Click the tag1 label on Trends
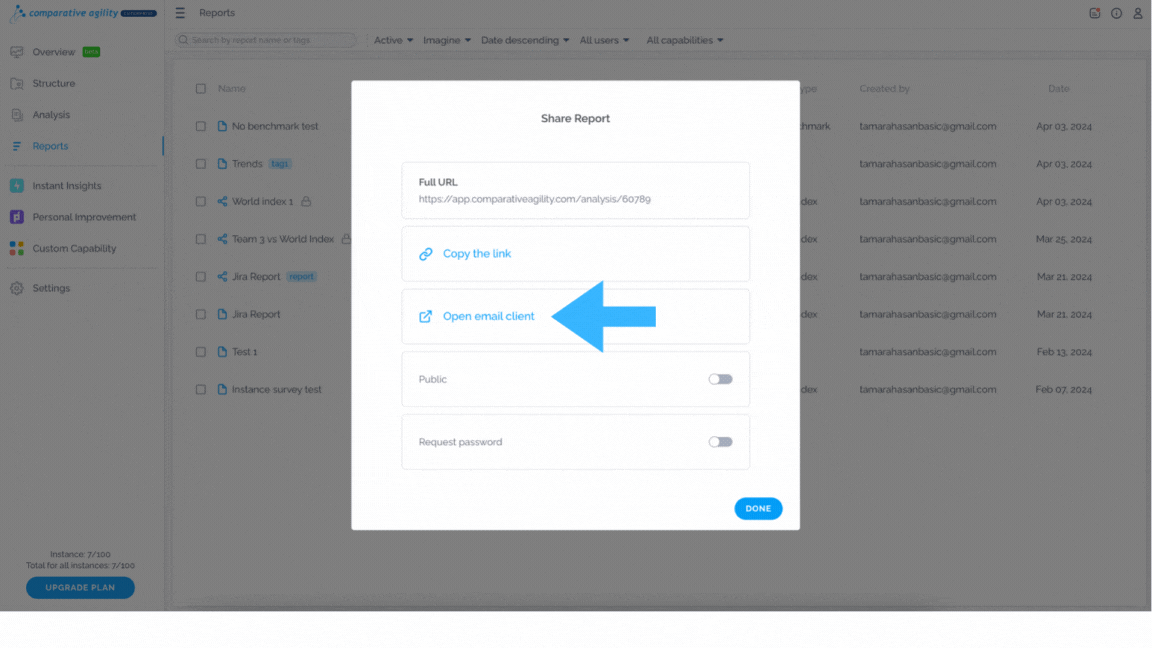Screen dimensions: 1152x648 280,164
